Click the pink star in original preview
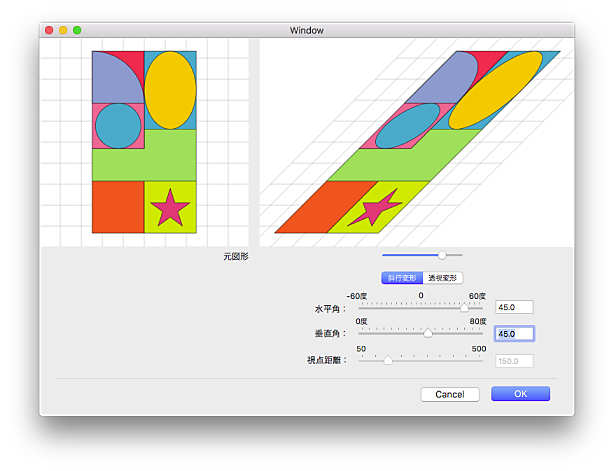The image size is (613, 471). pos(171,207)
